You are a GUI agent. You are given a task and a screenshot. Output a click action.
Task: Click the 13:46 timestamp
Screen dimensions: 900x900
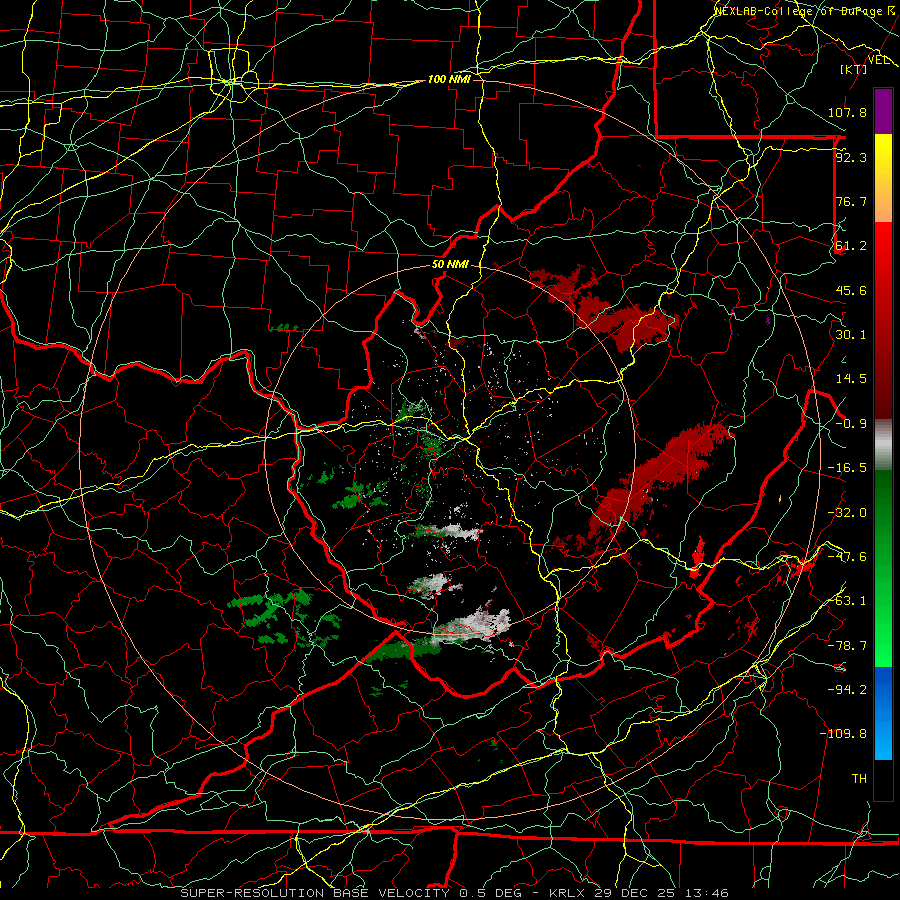point(709,893)
